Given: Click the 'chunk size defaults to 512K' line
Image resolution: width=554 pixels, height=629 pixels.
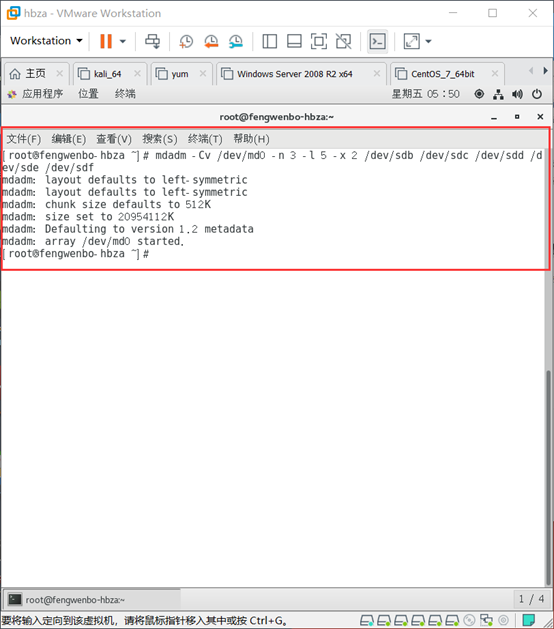Looking at the screenshot, I should (x=107, y=205).
